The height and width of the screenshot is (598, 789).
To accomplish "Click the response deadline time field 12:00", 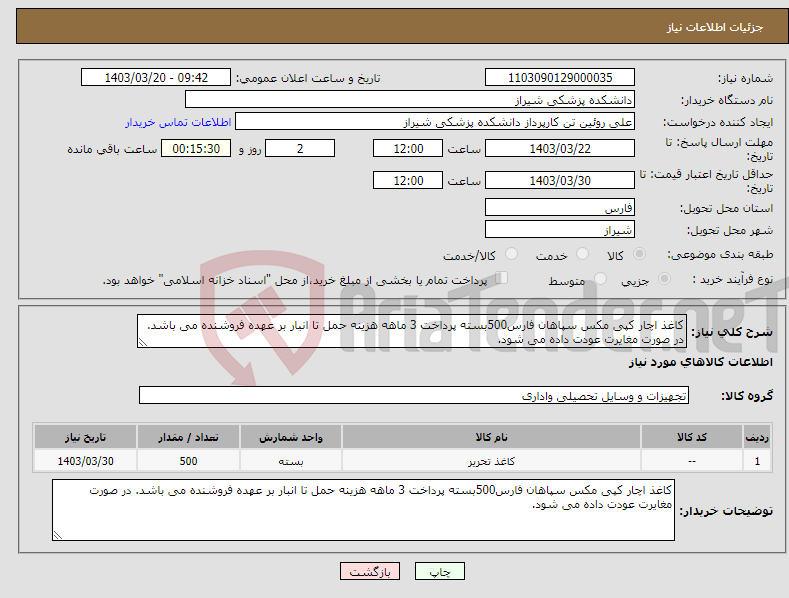I will click(408, 148).
